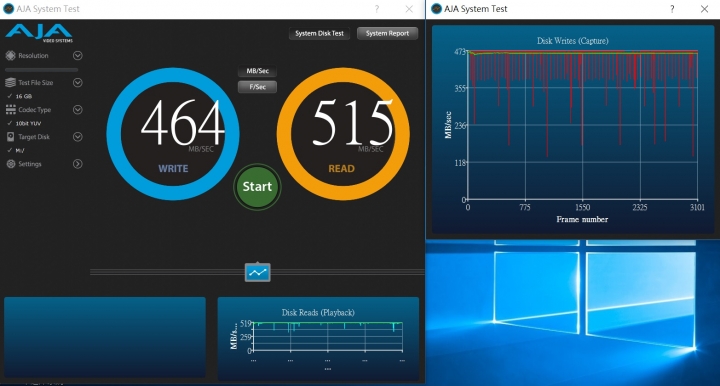Open help in main AJA window
Screen dimensions: 720x386
click(x=377, y=9)
